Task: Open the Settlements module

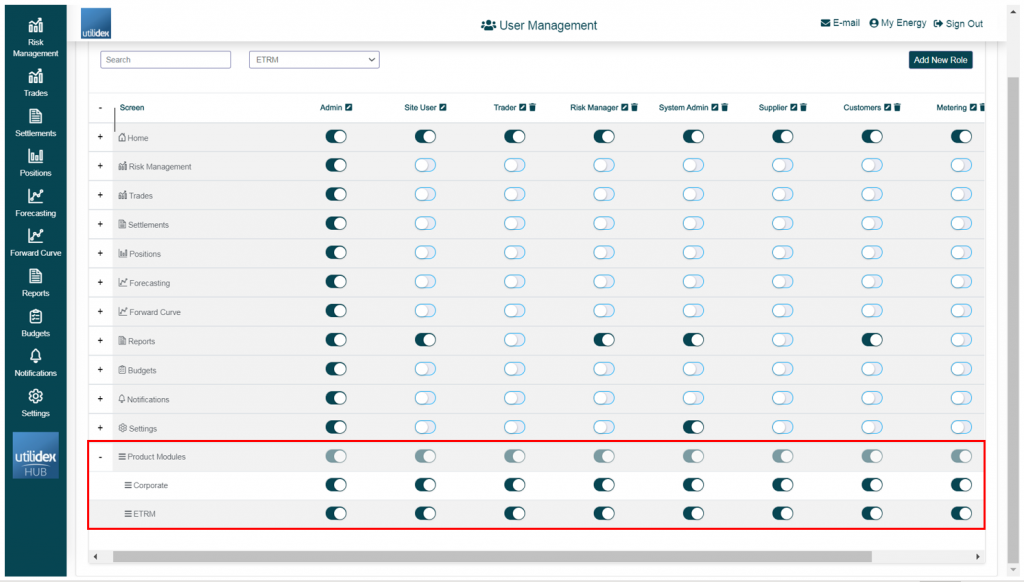Action: tap(35, 122)
